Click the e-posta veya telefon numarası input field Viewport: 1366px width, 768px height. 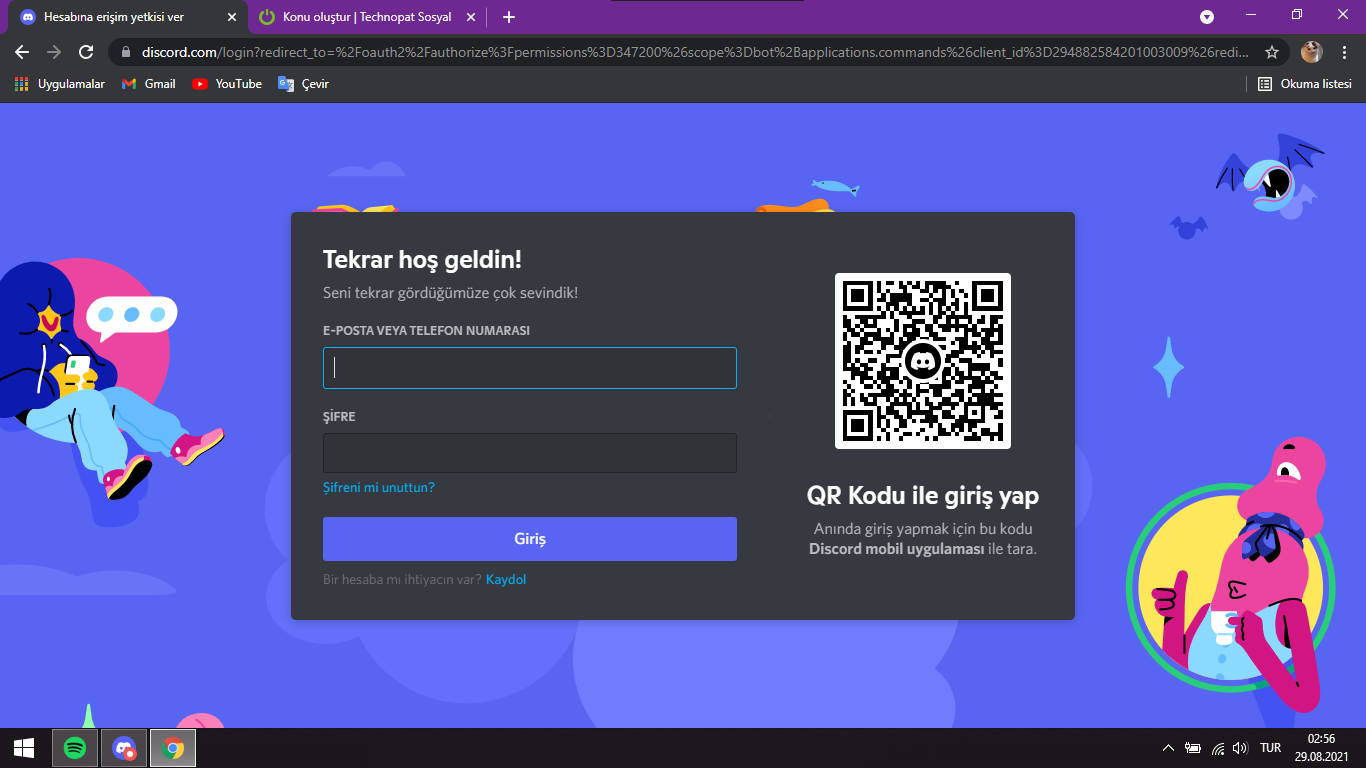tap(529, 368)
